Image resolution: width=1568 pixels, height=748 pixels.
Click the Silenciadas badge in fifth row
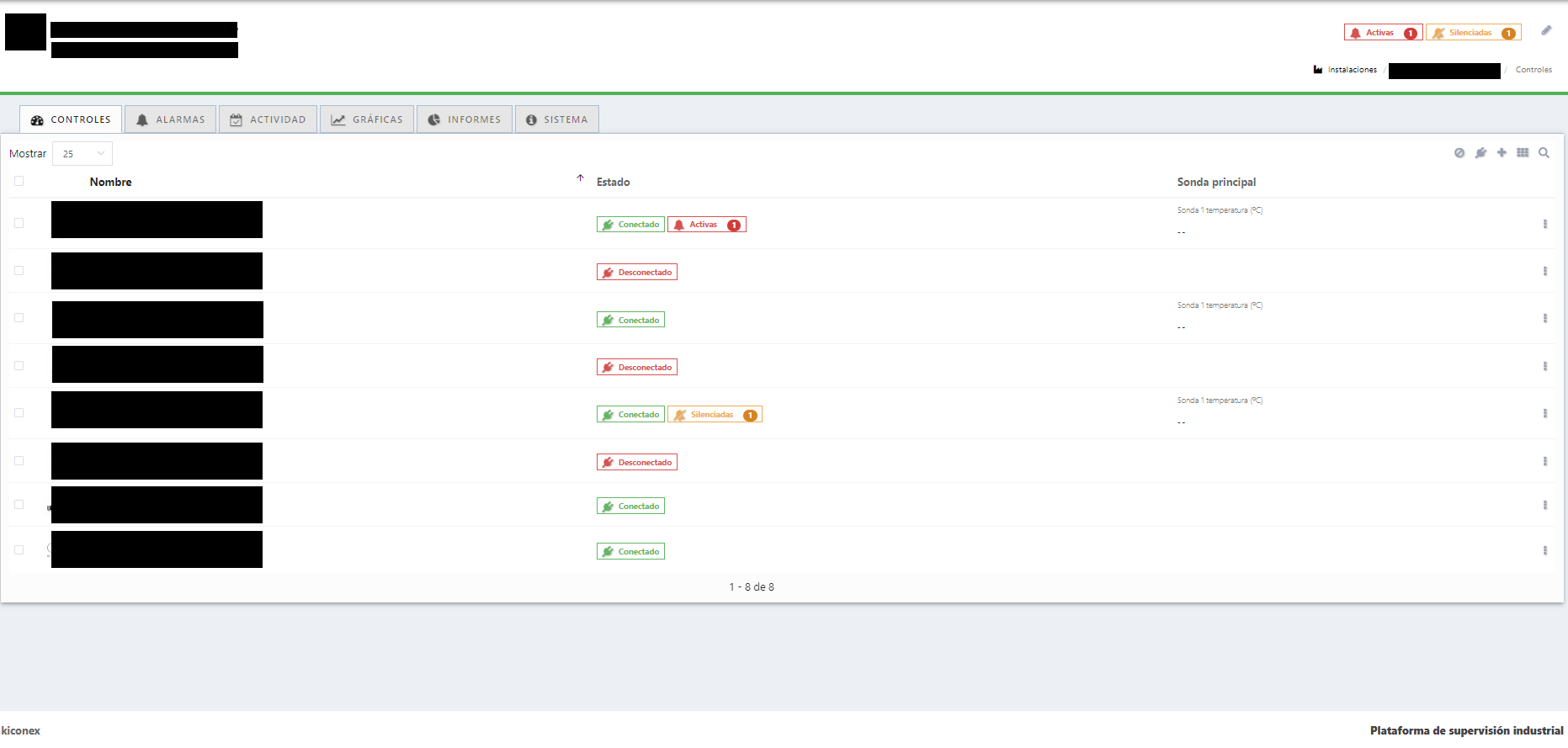click(x=715, y=415)
